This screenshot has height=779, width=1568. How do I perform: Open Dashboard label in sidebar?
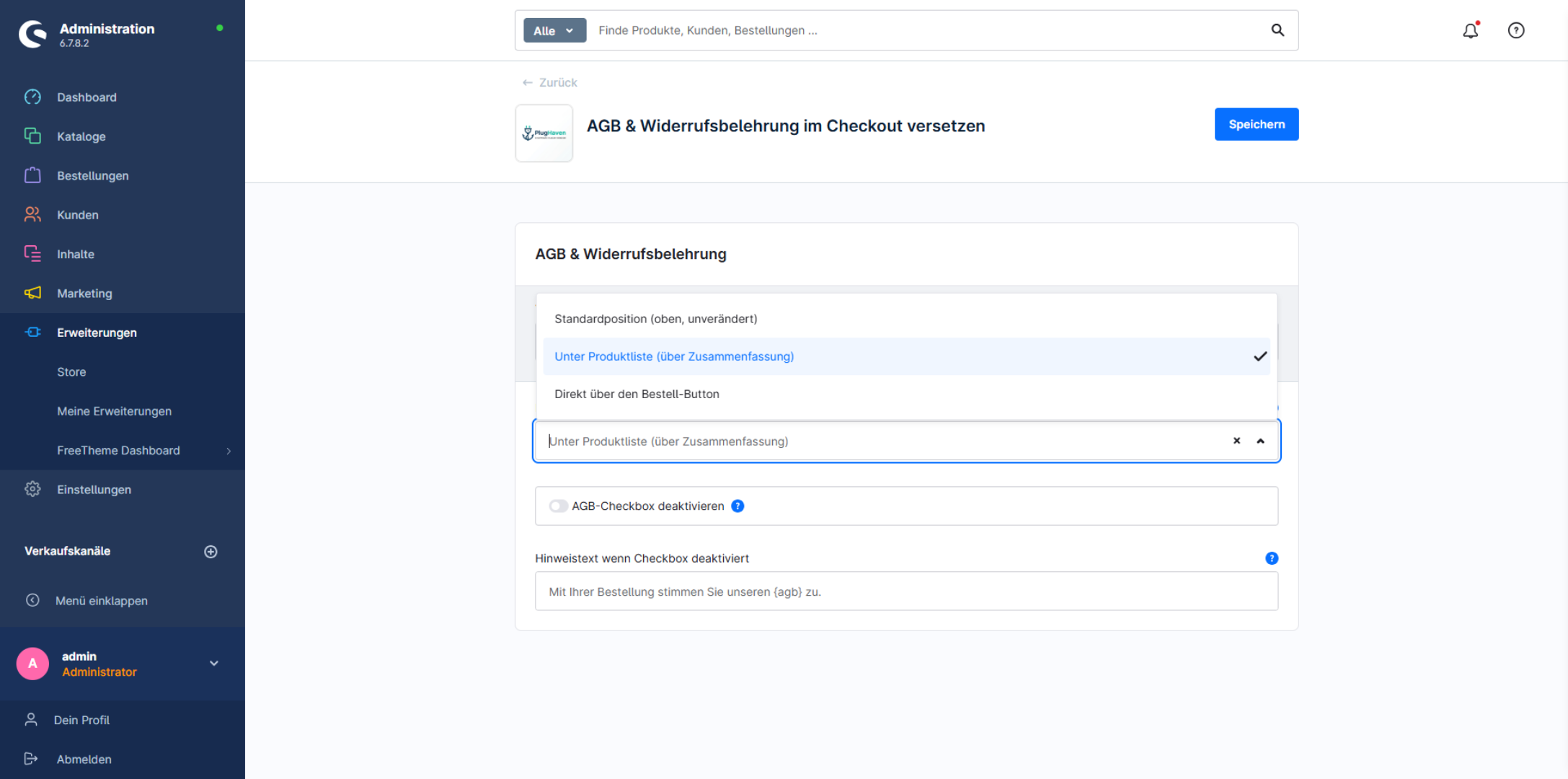click(x=87, y=97)
